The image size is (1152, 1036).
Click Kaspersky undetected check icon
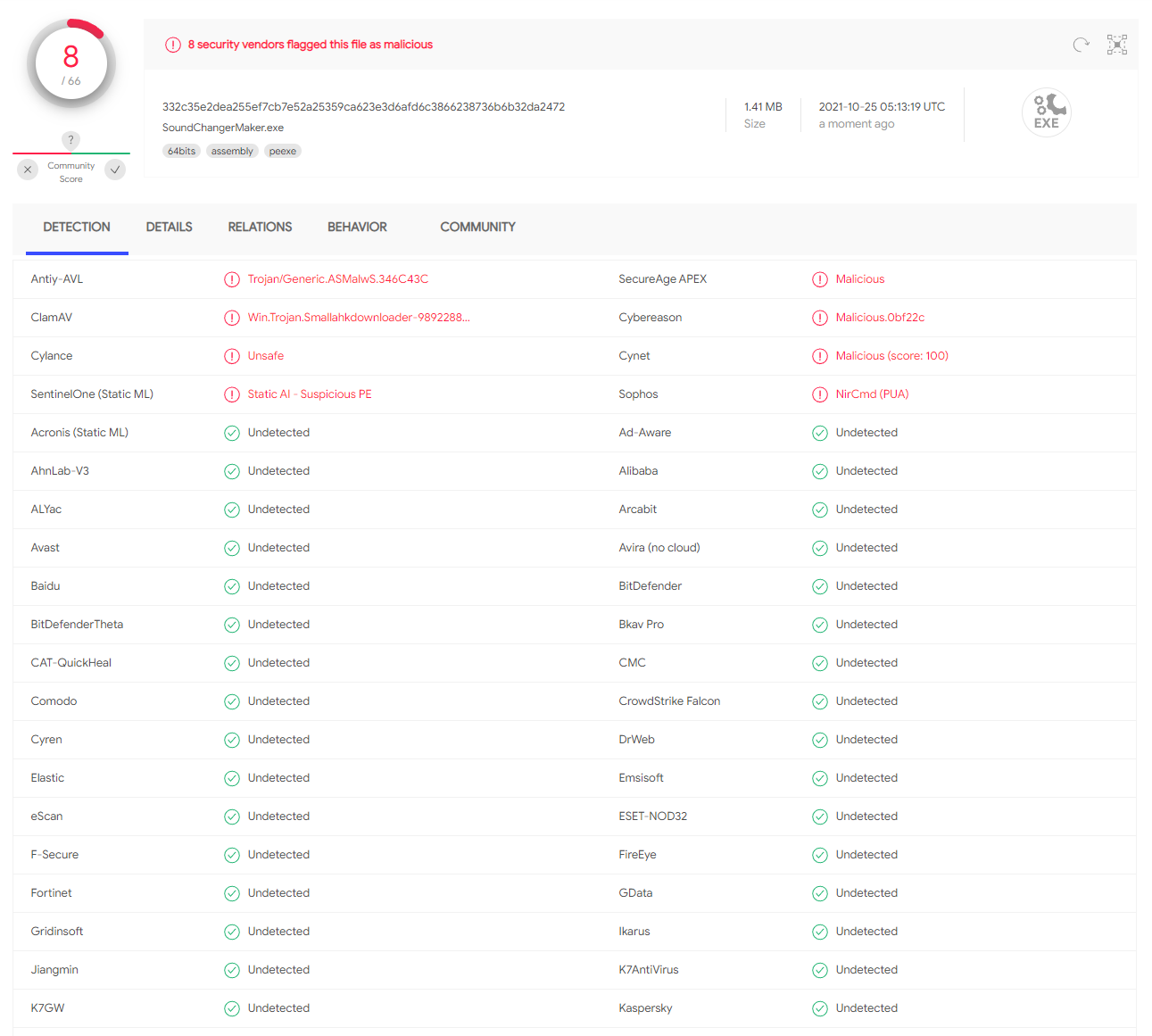tap(820, 1008)
